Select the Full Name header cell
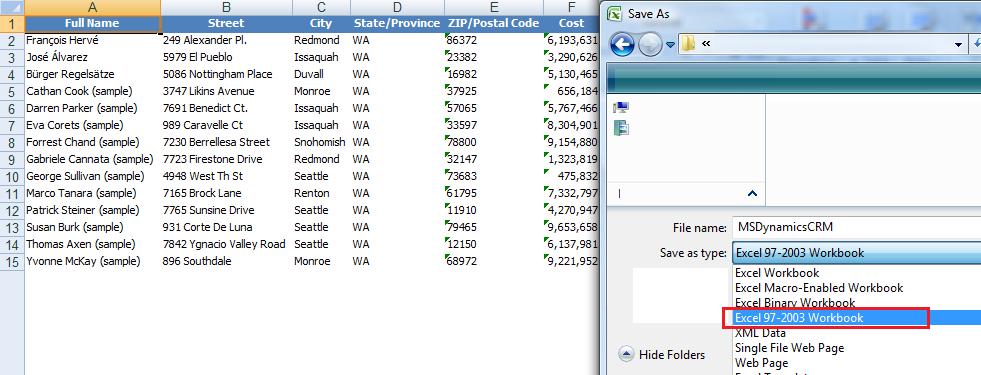 (x=93, y=23)
